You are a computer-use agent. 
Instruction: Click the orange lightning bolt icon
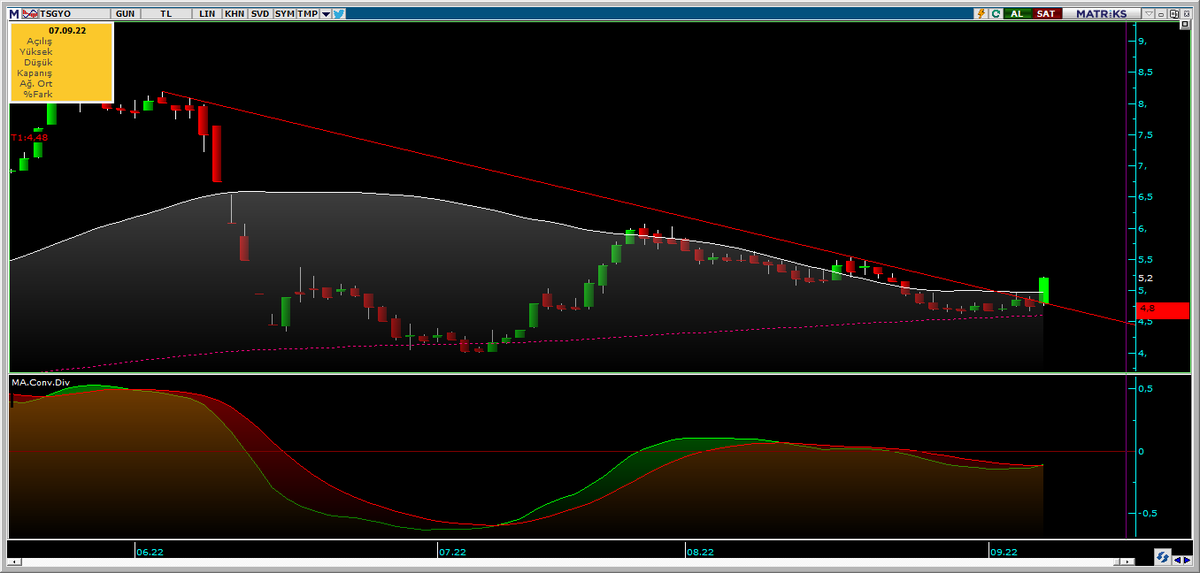click(x=981, y=14)
